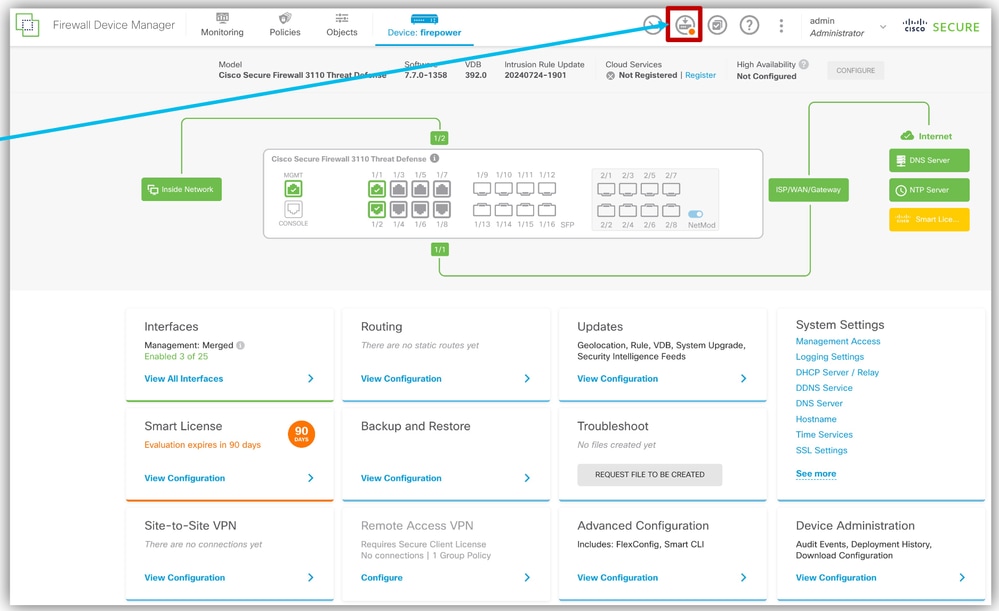The image size is (999, 611).
Task: Click the green DNS Server box
Action: coord(930,161)
